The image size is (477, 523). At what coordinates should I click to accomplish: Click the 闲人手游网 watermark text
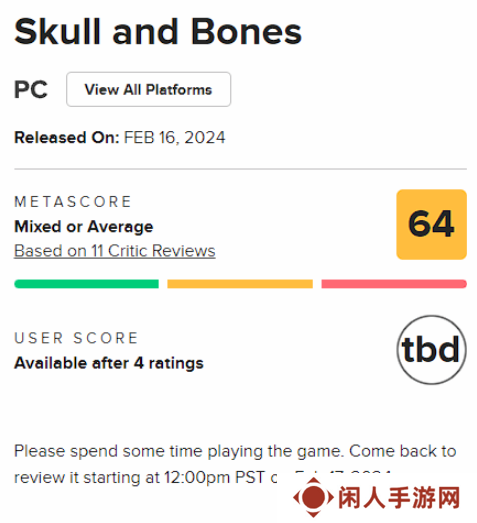pyautogui.click(x=399, y=498)
